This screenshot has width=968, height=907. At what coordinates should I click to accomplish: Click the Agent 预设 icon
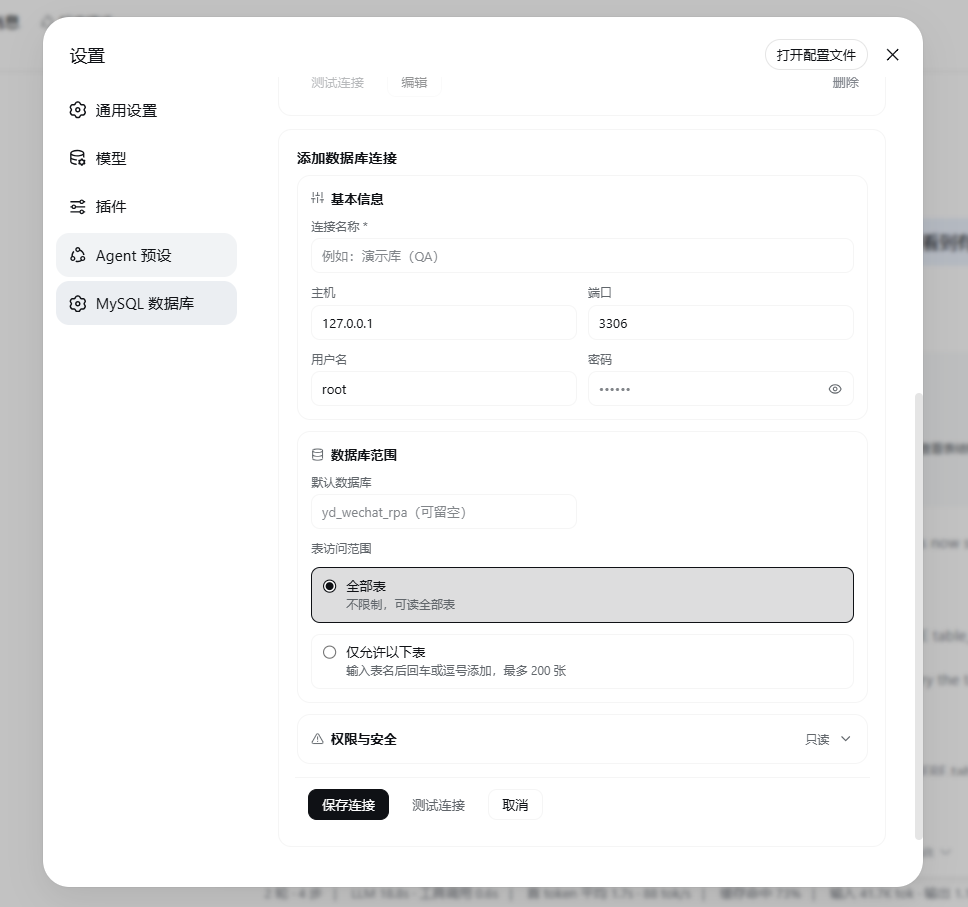point(78,255)
